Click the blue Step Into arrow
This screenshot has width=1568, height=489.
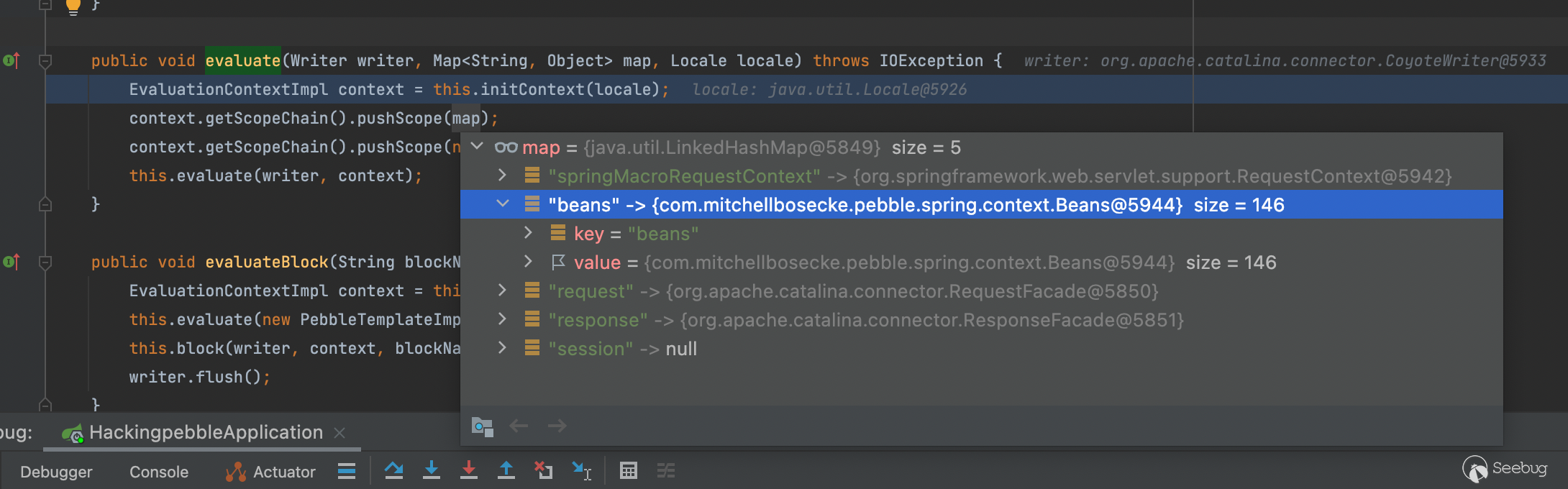tap(432, 471)
